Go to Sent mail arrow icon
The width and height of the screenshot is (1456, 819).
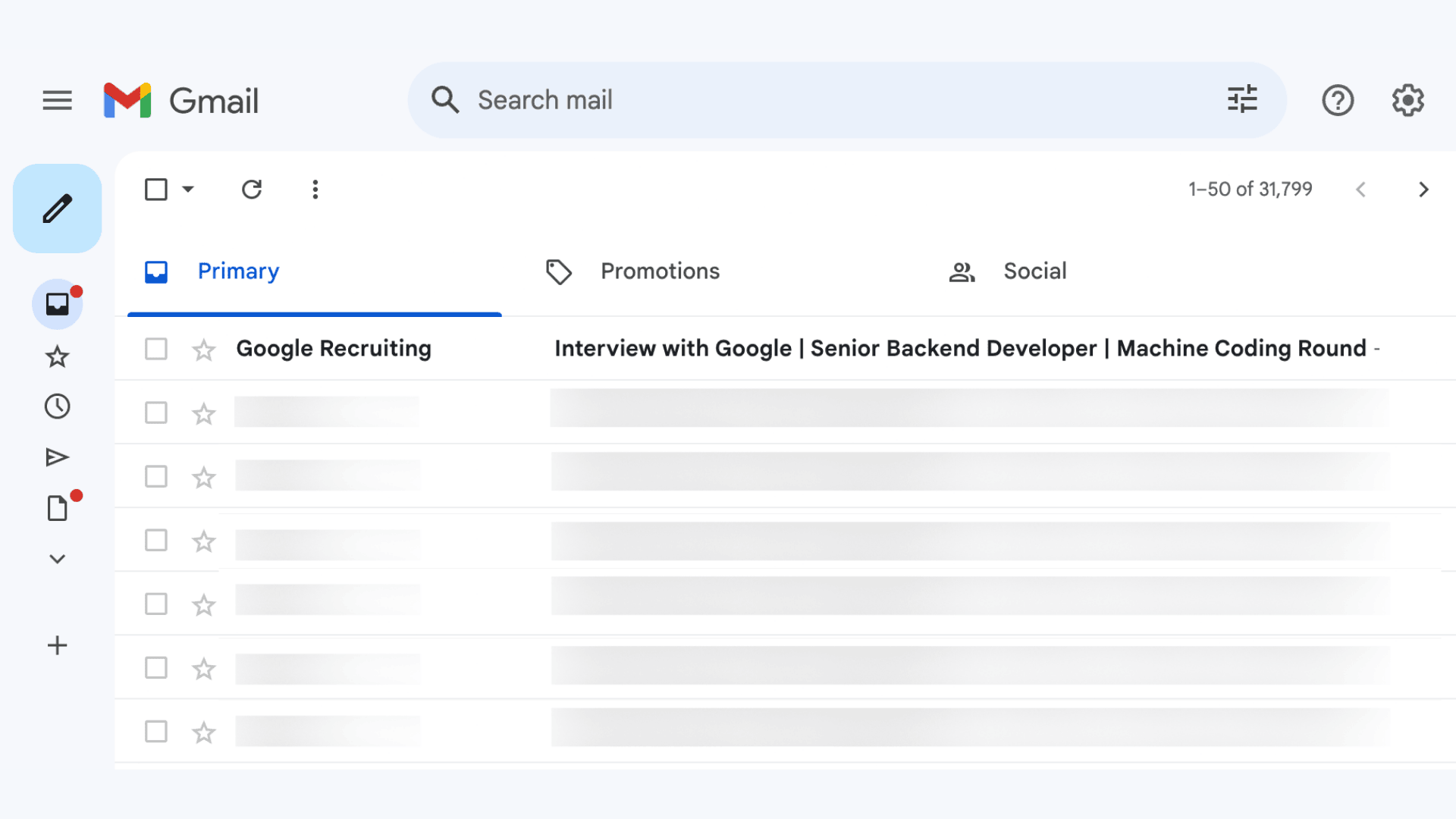[57, 457]
